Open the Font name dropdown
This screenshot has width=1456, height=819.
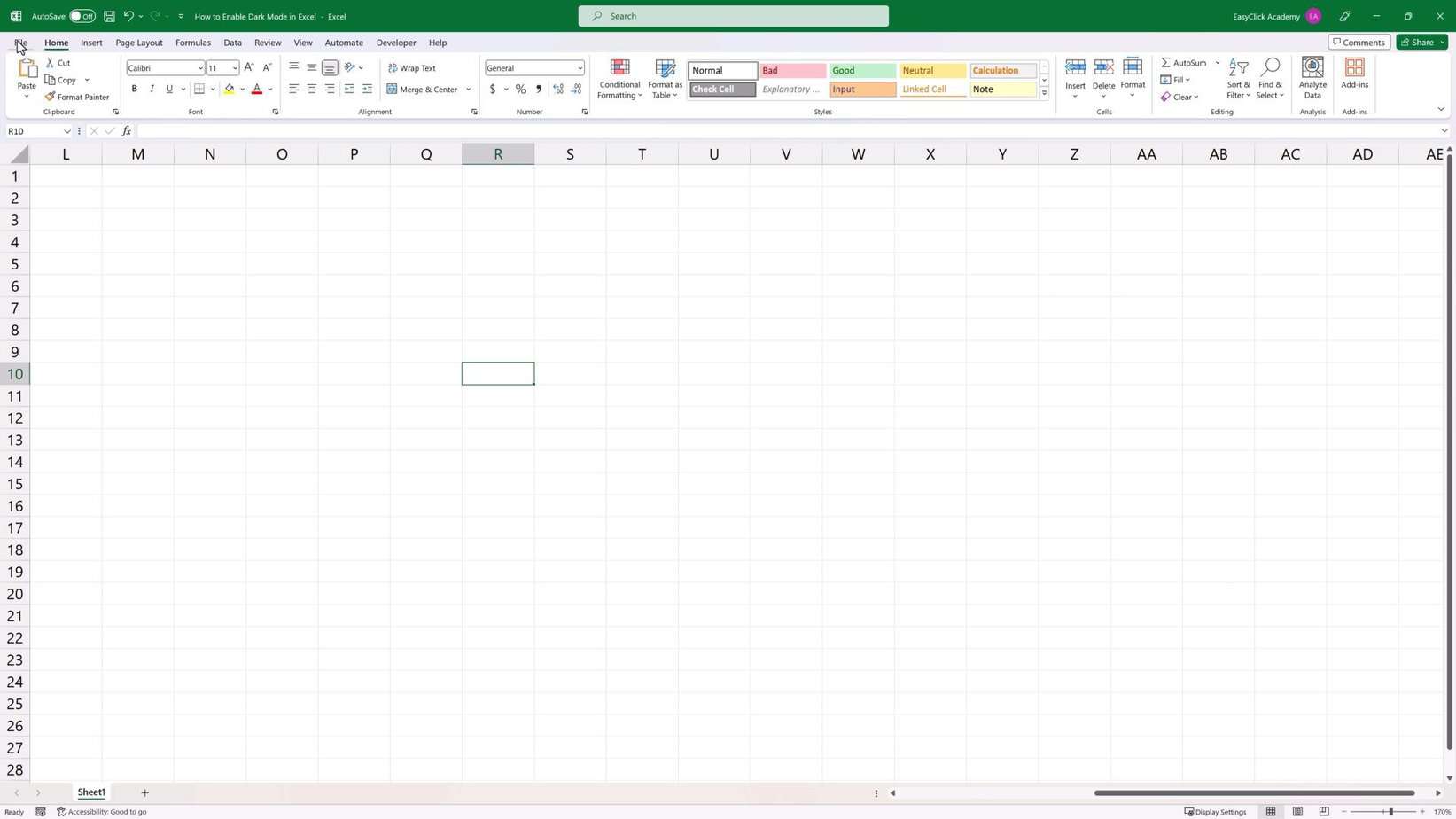click(199, 68)
